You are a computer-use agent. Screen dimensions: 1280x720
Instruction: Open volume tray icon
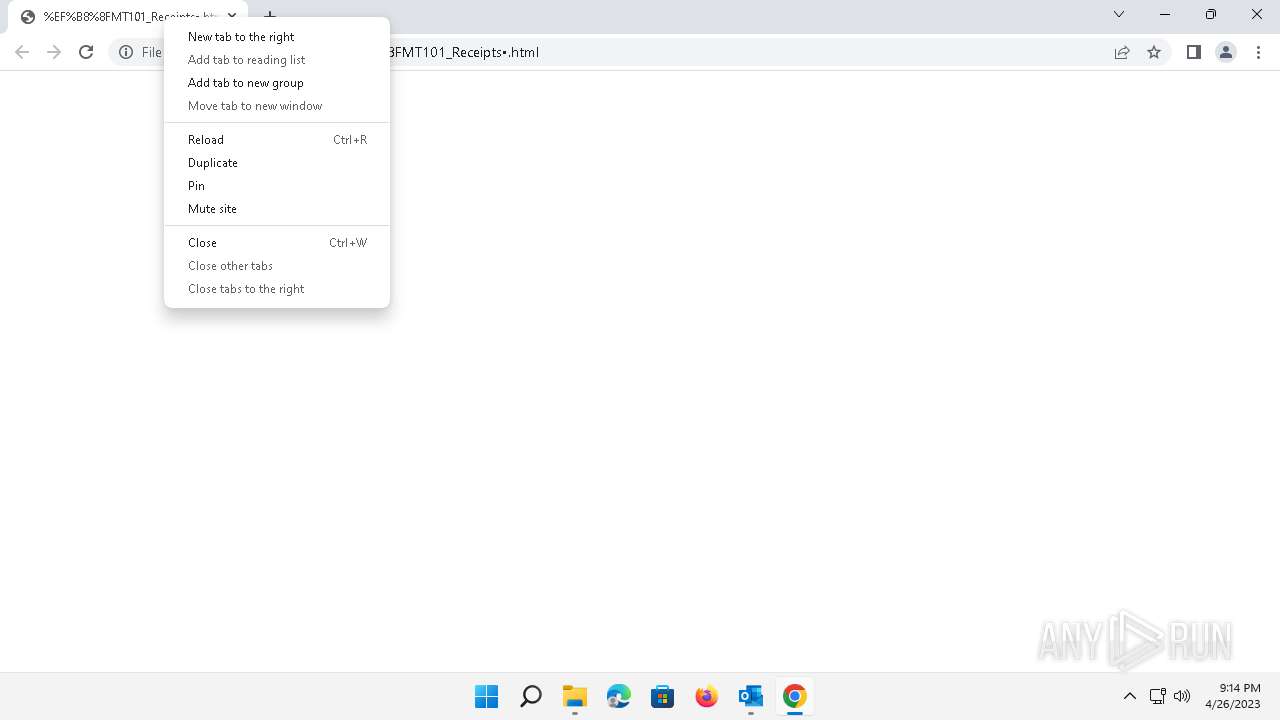1182,696
